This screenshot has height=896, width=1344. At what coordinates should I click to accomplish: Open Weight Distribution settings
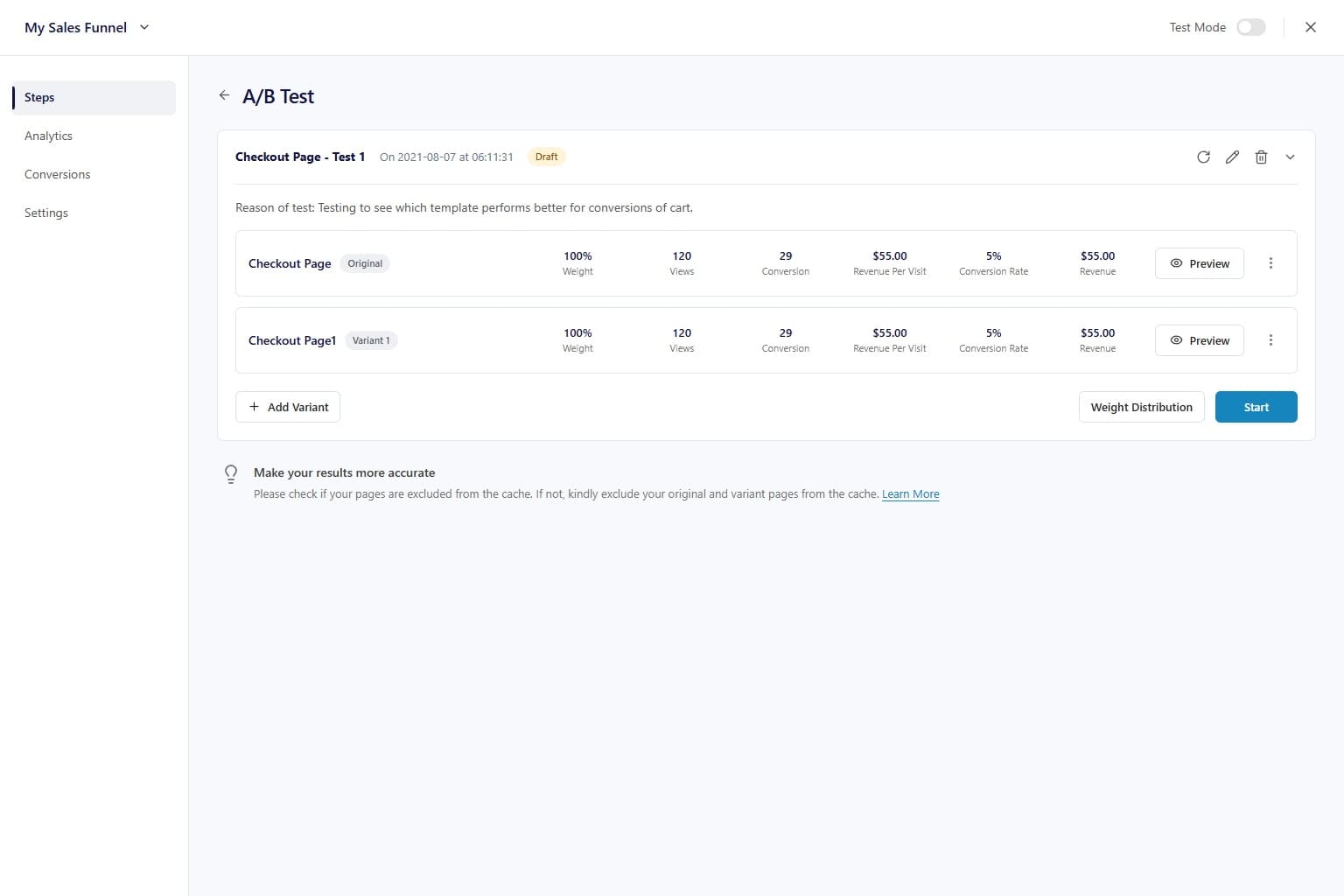tap(1142, 407)
